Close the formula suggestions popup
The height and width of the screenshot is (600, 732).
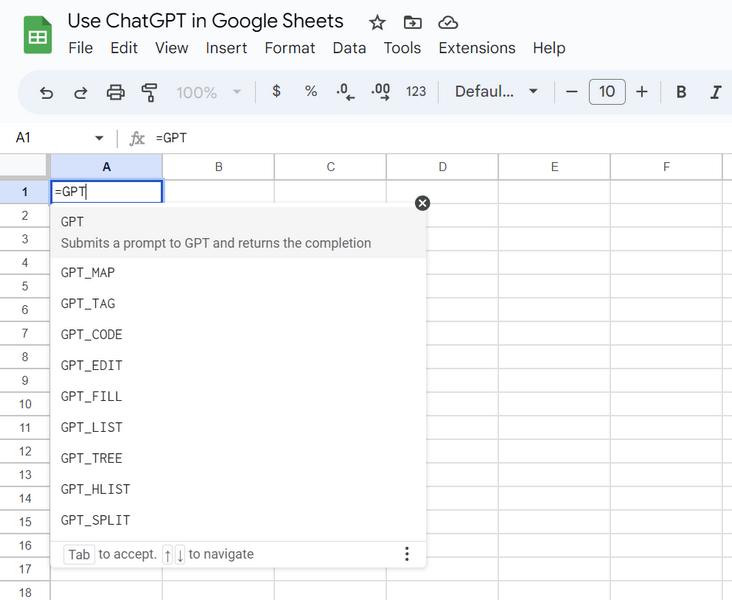(422, 203)
